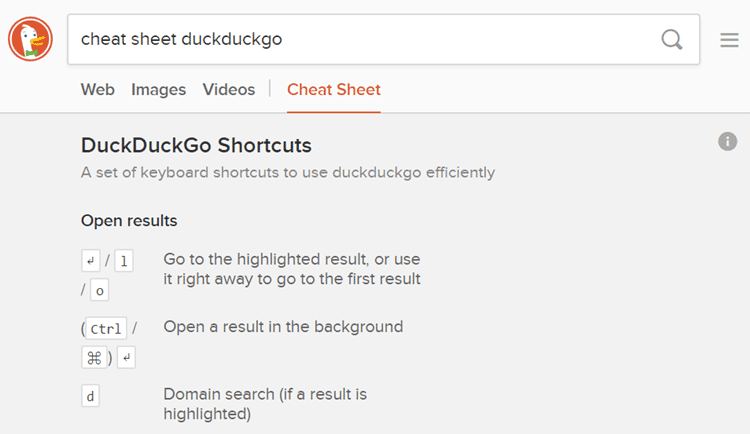
Task: Open the hamburger menu
Action: [x=729, y=40]
